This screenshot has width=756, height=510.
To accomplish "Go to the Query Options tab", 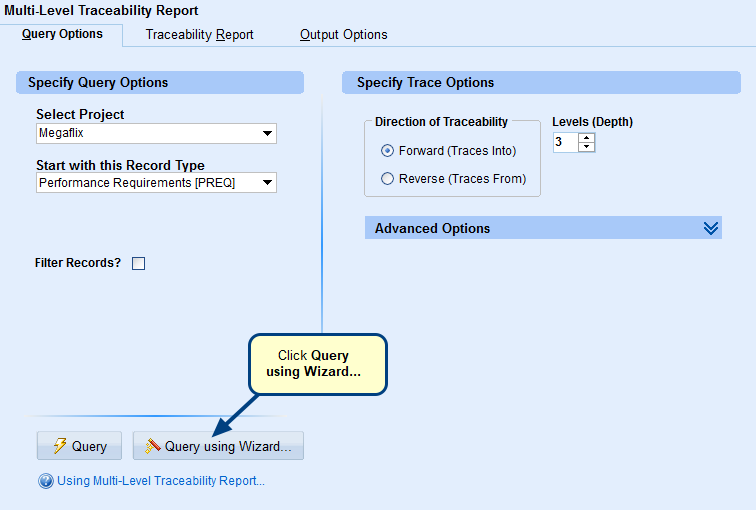I will [x=62, y=34].
